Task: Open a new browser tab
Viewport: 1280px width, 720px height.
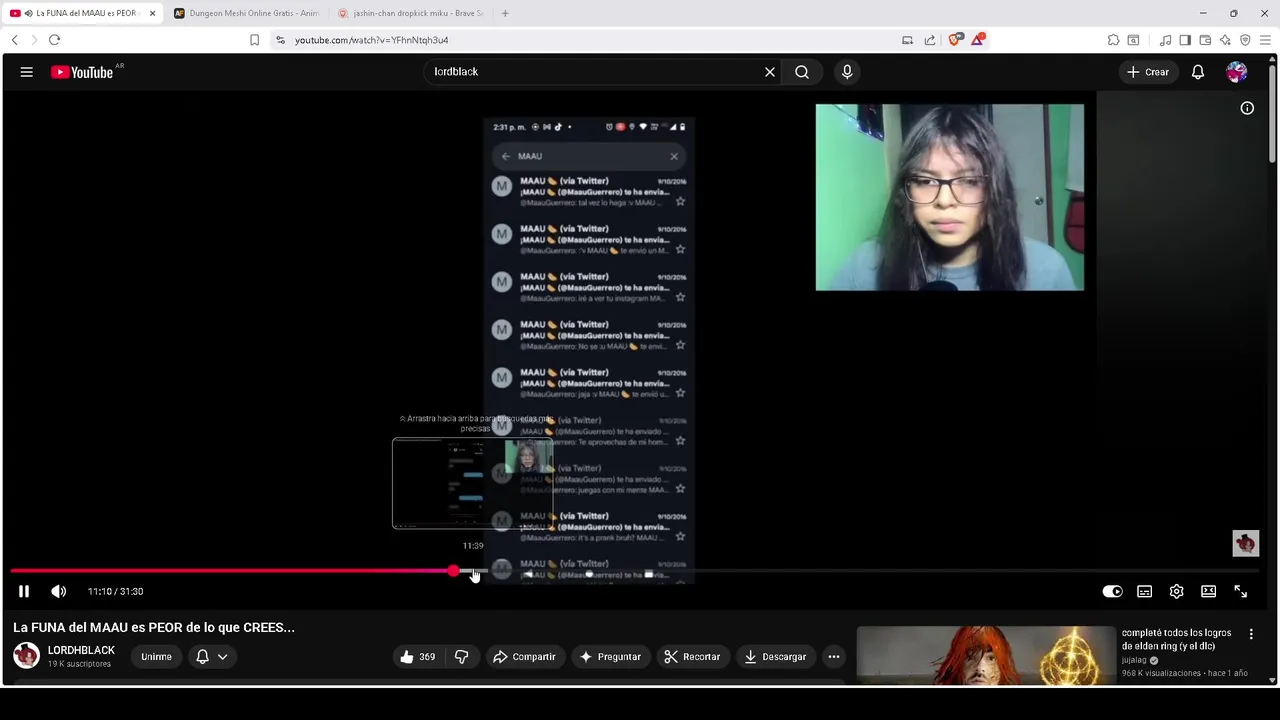Action: 505,13
